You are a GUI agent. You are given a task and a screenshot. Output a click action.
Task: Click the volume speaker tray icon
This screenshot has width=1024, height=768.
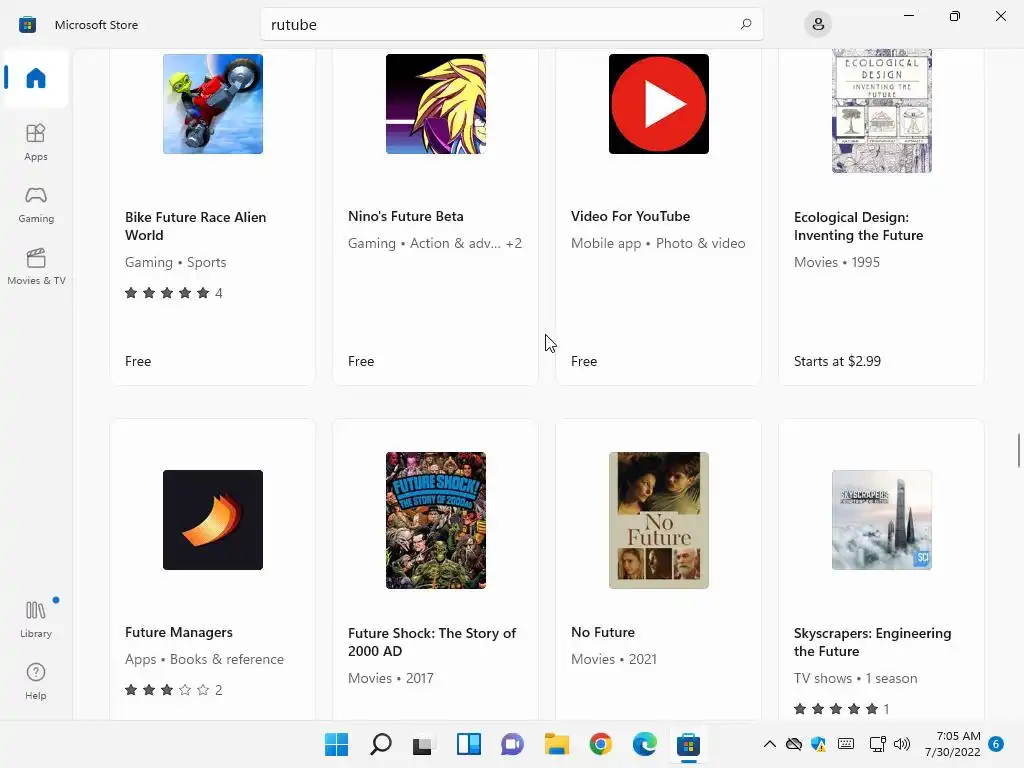tap(902, 744)
